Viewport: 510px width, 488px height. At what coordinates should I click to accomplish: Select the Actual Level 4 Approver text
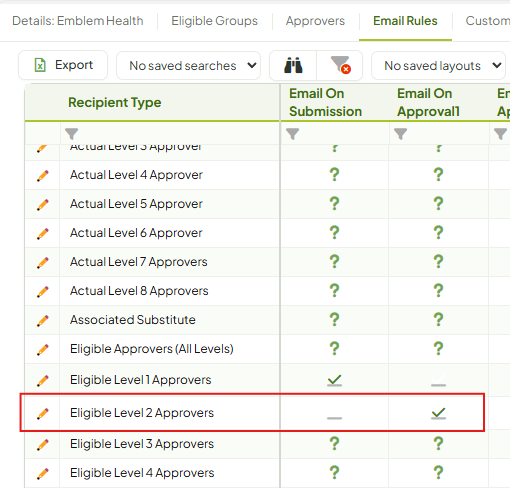click(136, 175)
